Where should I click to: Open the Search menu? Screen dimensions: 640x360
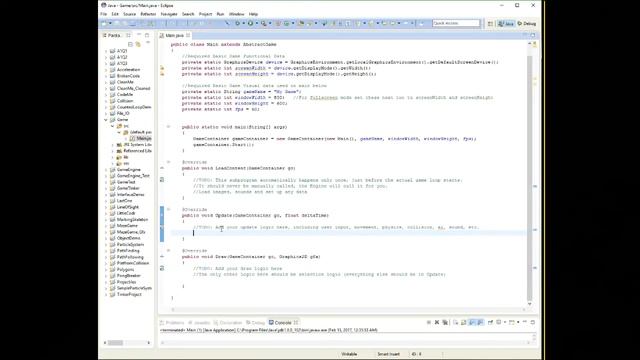pyautogui.click(x=188, y=14)
